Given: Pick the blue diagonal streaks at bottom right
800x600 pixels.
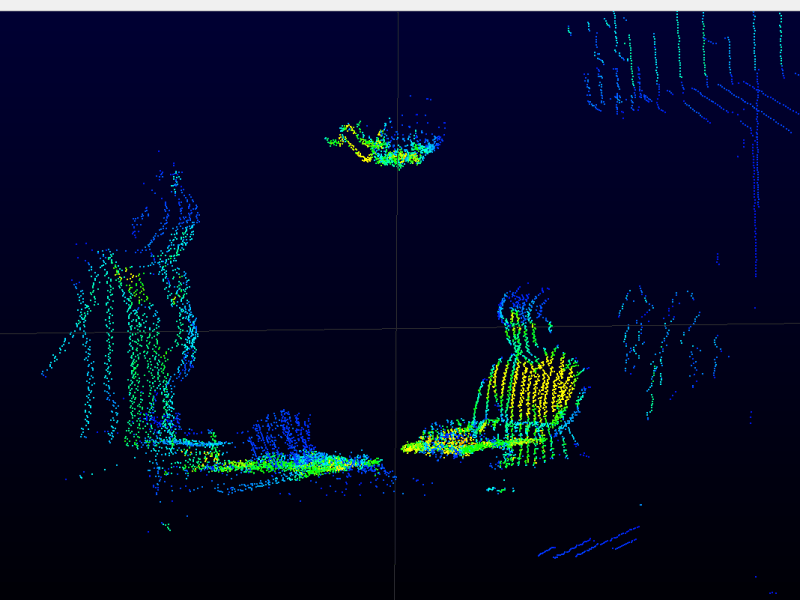Looking at the screenshot, I should click(x=590, y=543).
